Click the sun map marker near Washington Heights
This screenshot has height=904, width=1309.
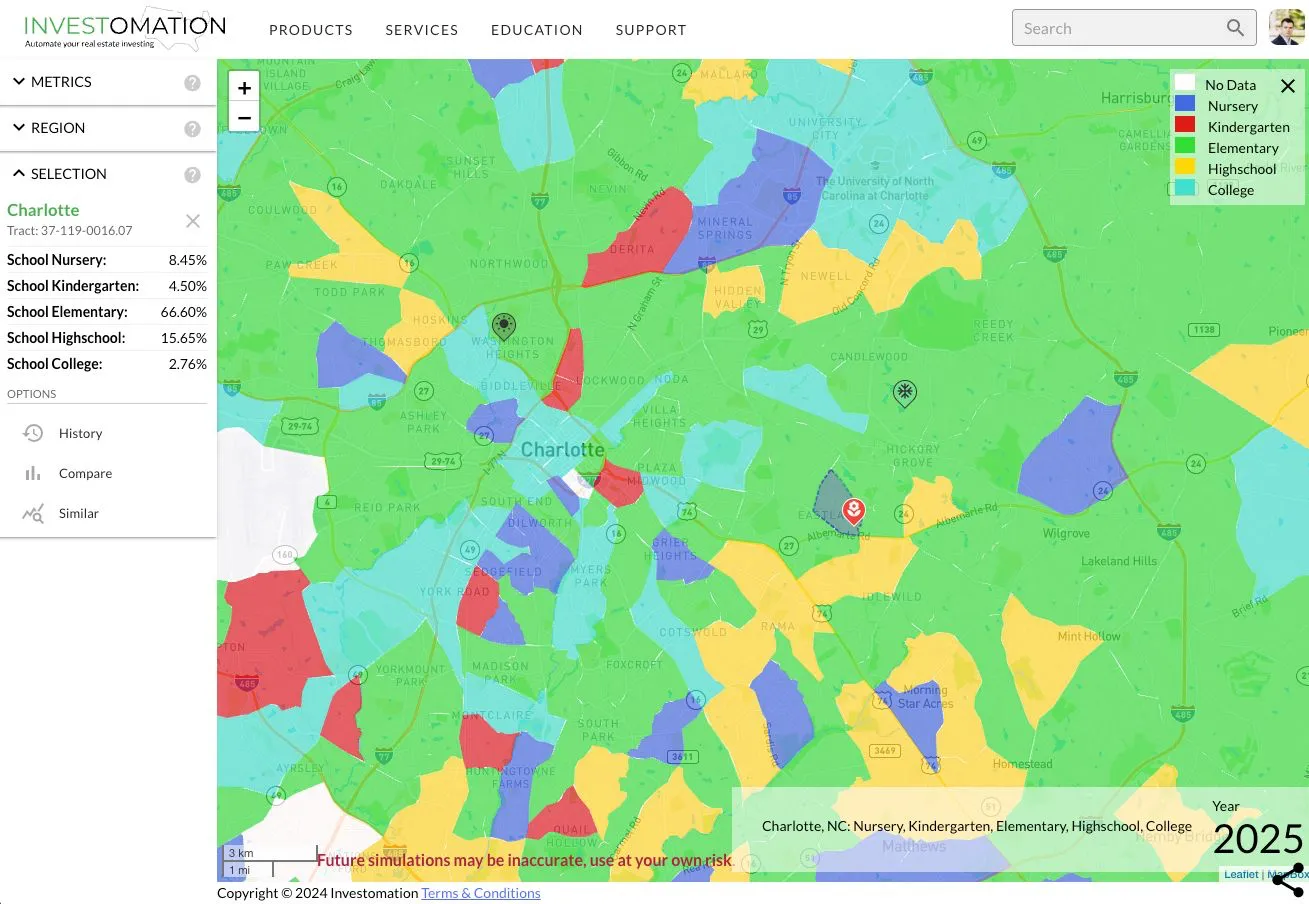pyautogui.click(x=503, y=326)
